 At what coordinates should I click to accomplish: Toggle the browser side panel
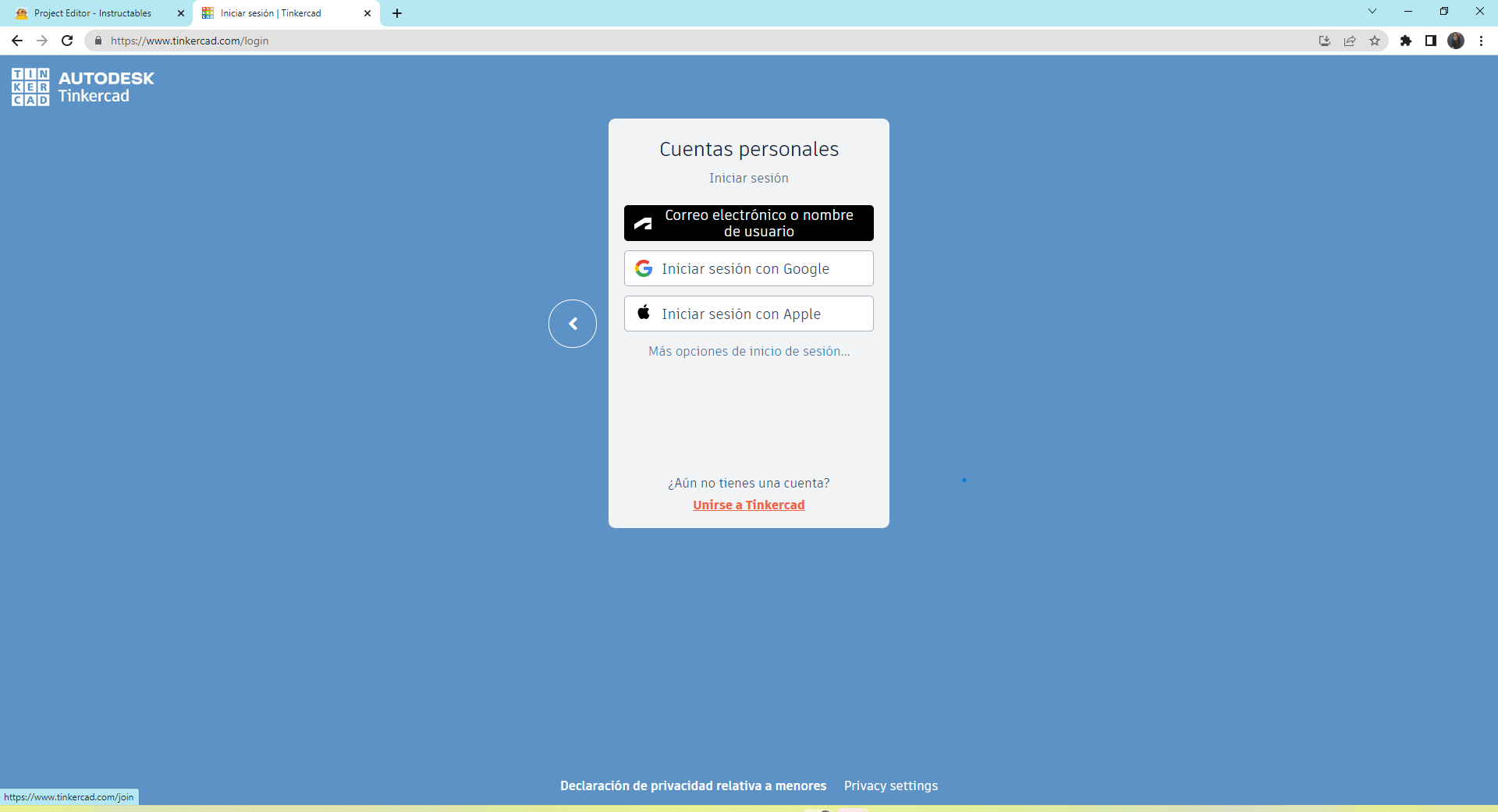[x=1431, y=41]
